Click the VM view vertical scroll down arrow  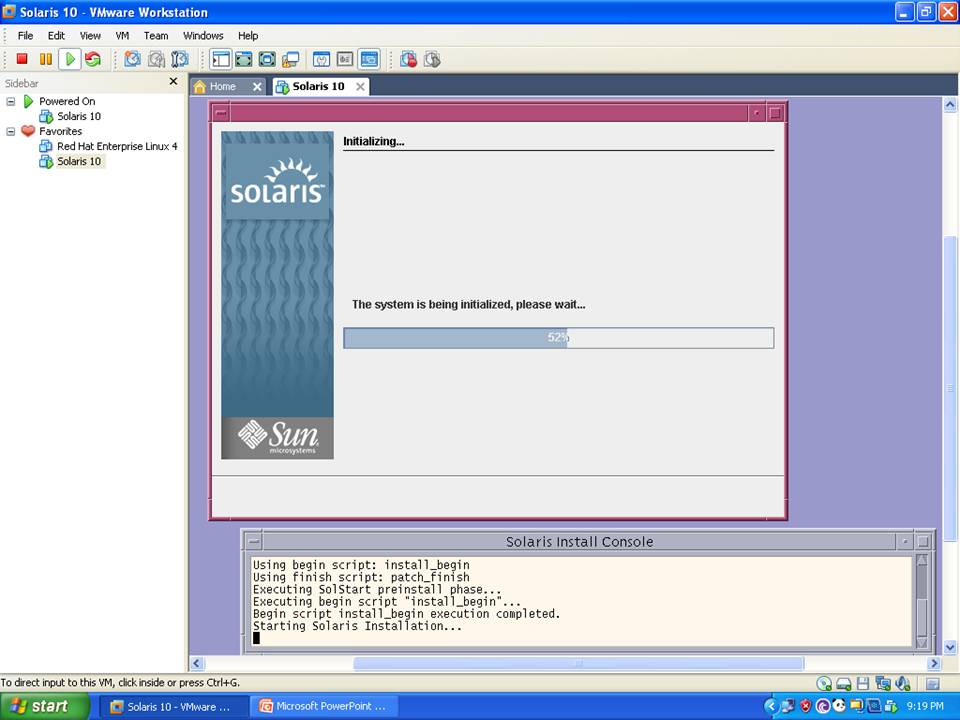(950, 647)
